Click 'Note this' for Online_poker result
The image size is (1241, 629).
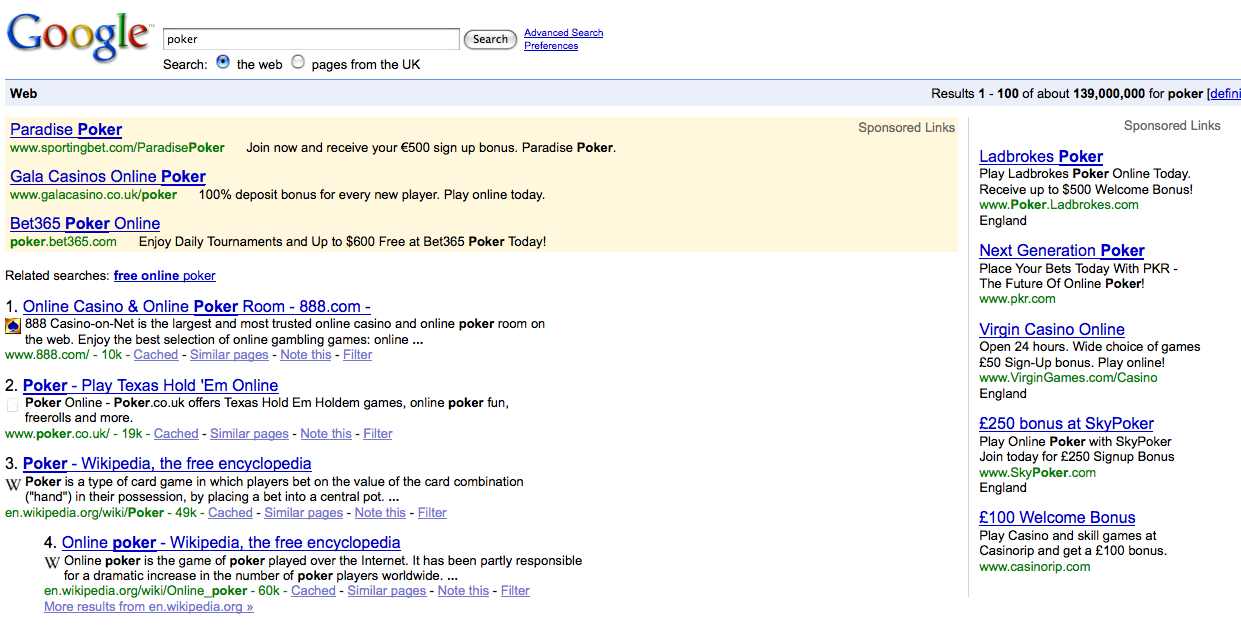pyautogui.click(x=463, y=591)
